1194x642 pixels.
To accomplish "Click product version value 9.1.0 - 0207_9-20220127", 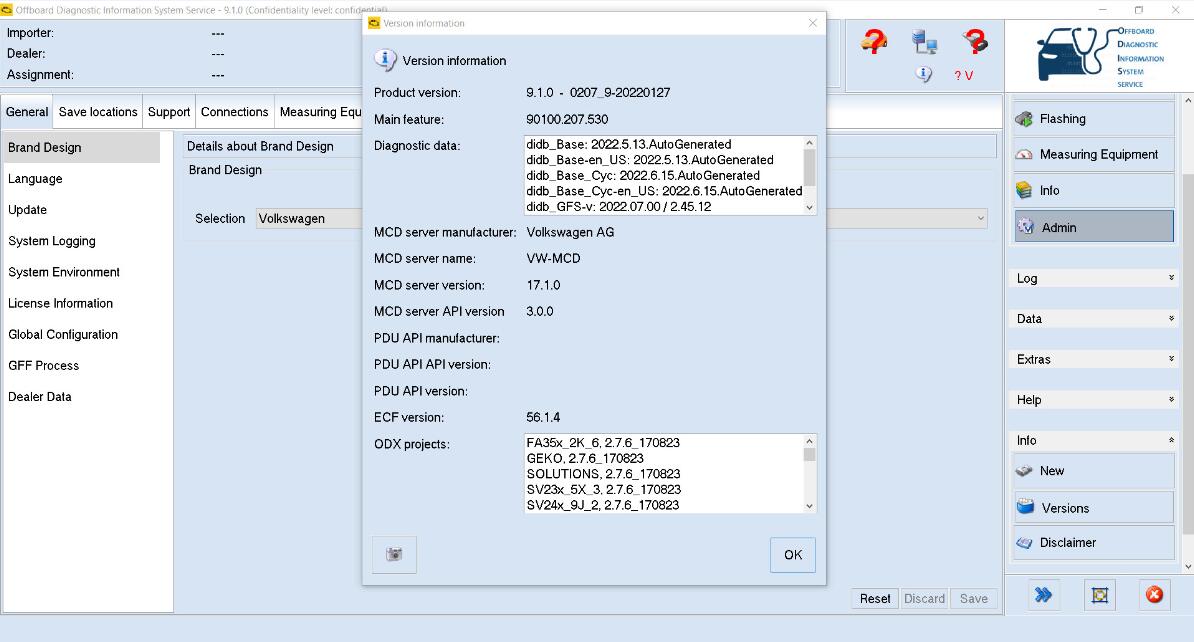I will pyautogui.click(x=598, y=93).
